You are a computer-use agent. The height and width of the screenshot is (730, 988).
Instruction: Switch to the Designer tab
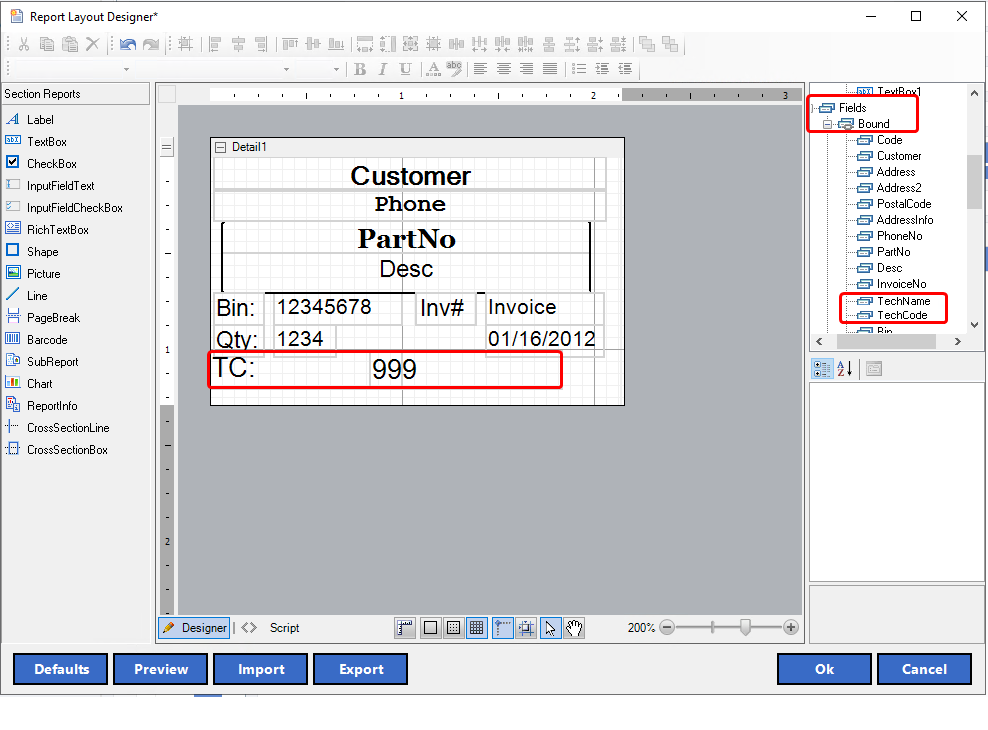pos(195,628)
